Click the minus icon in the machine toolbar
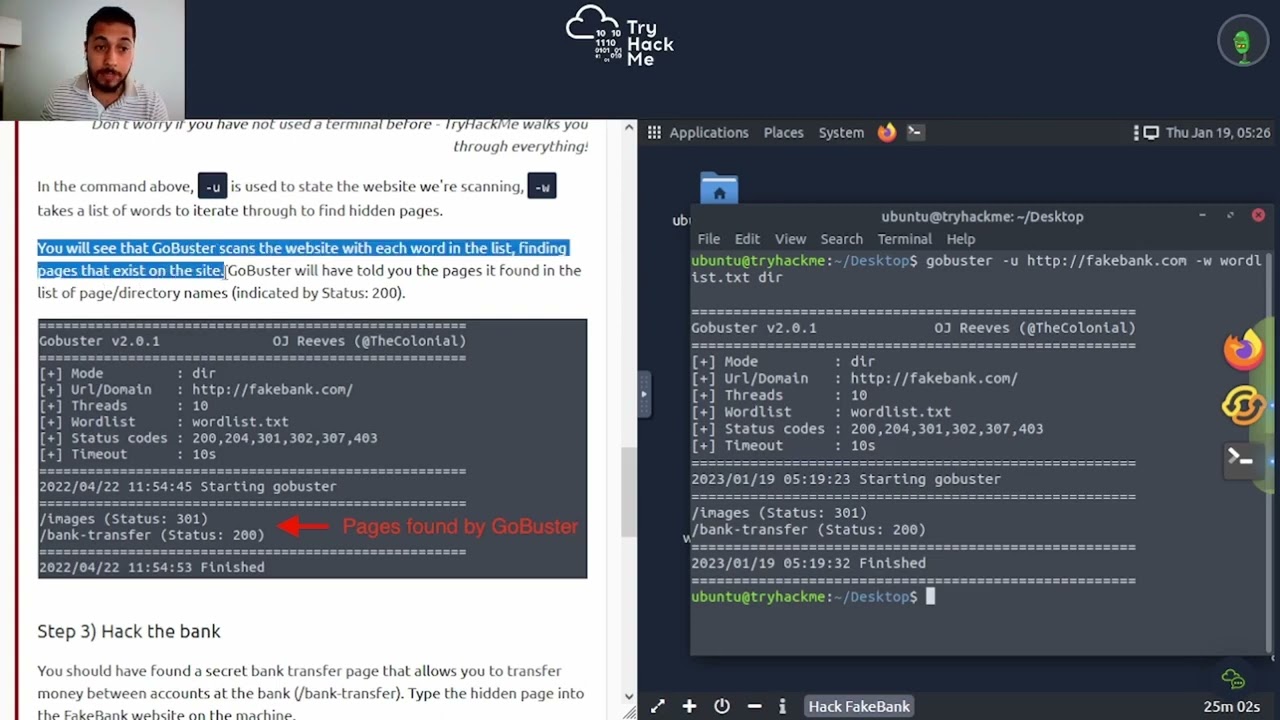1280x720 pixels. pos(754,706)
